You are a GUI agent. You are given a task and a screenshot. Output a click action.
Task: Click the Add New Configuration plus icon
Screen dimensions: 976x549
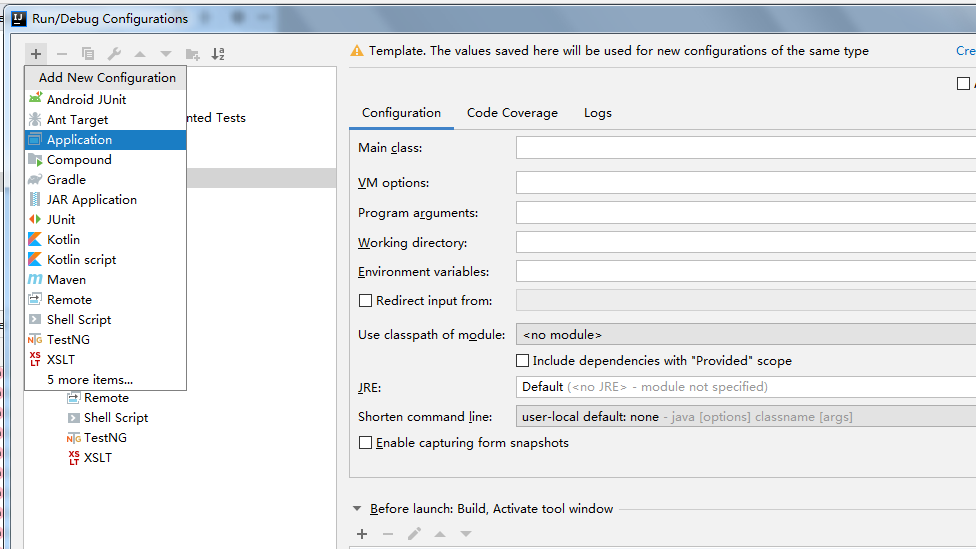pos(35,54)
